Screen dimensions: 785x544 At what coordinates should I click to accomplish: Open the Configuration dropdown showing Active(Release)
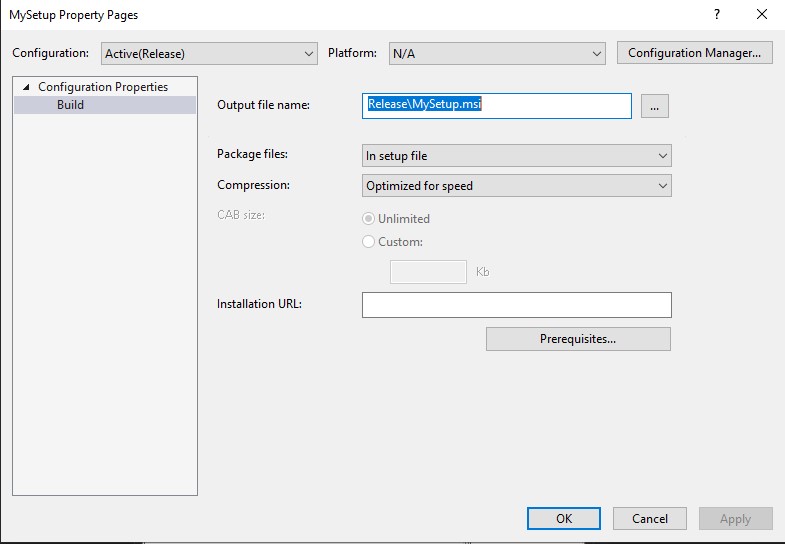209,54
